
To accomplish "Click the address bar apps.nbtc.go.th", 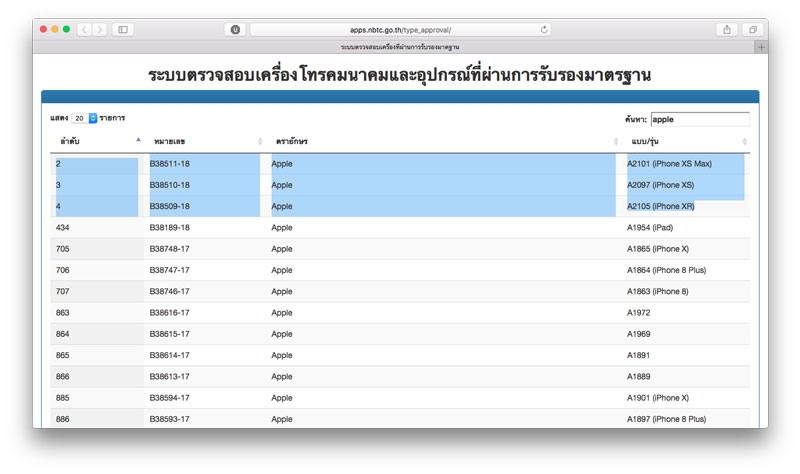I will 400,30.
